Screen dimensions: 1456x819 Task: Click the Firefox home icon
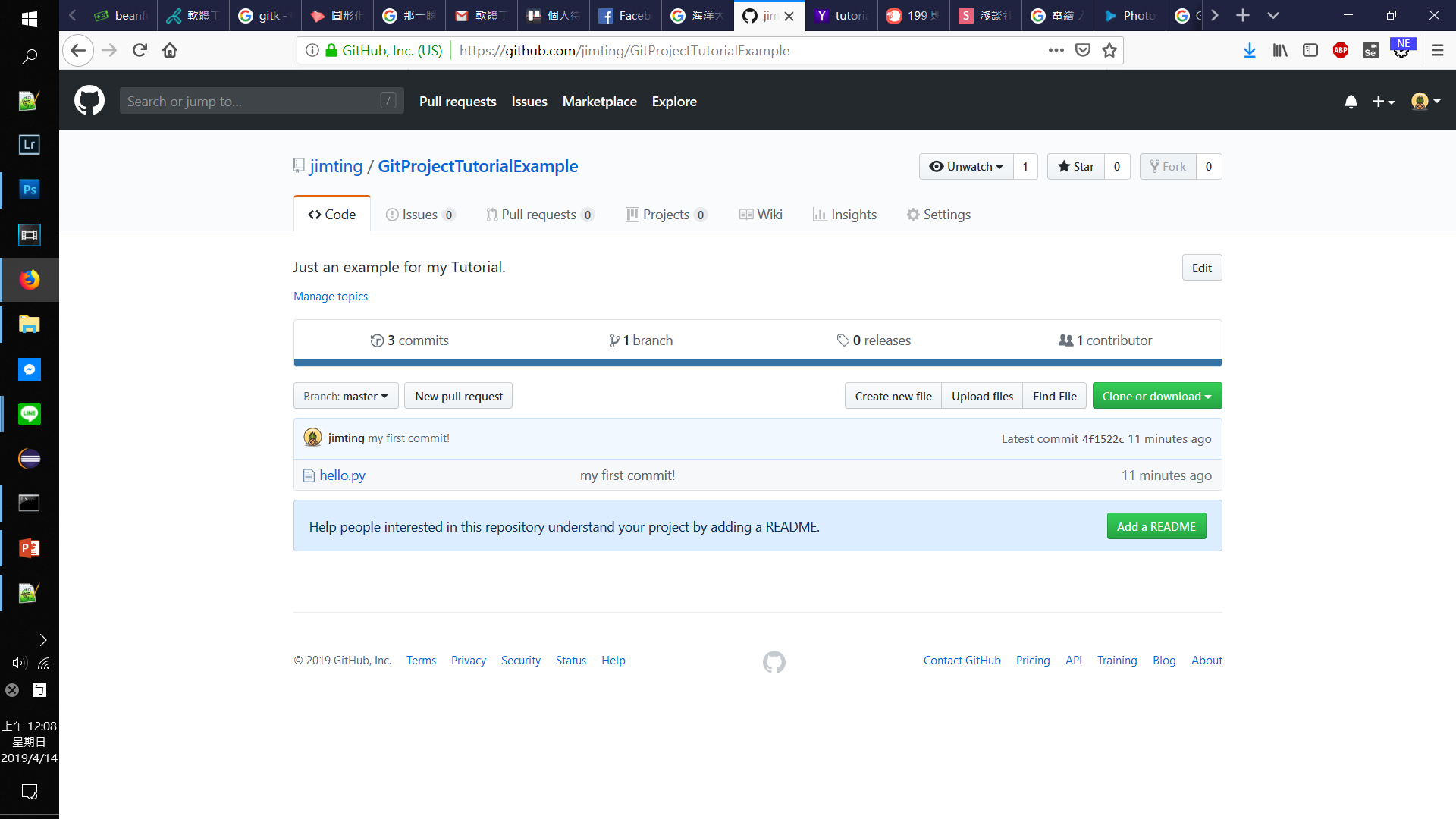coord(170,51)
